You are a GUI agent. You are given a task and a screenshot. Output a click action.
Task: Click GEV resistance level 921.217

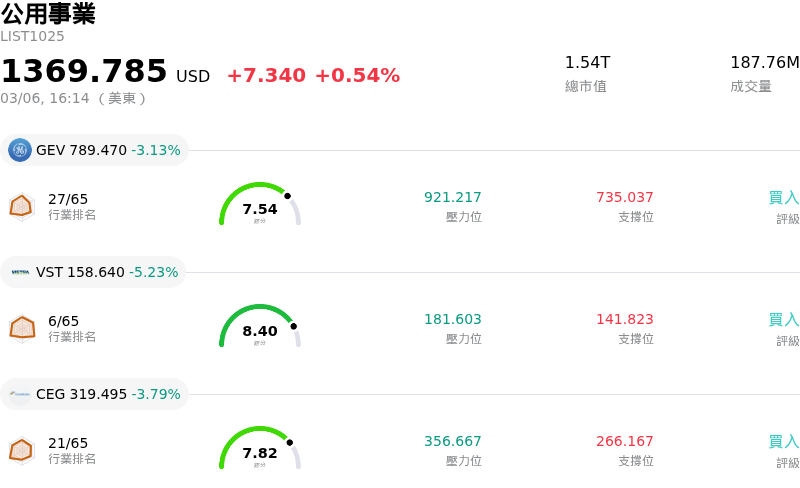pyautogui.click(x=452, y=198)
